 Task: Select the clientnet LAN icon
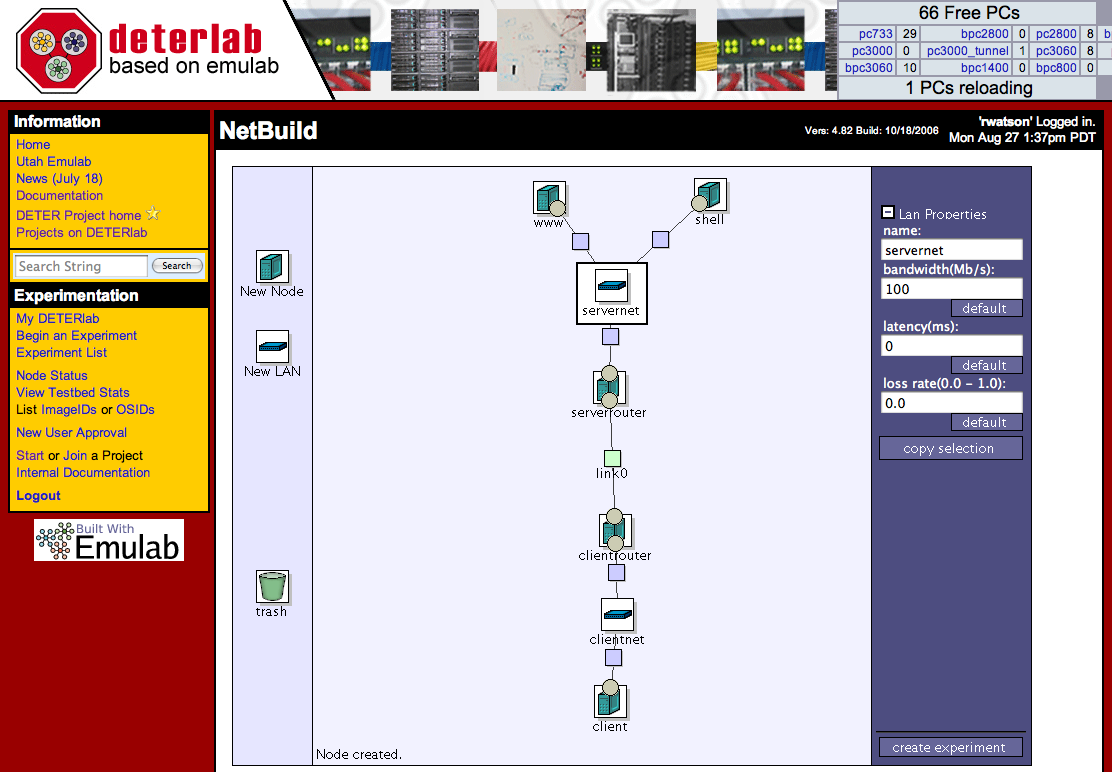click(x=617, y=614)
